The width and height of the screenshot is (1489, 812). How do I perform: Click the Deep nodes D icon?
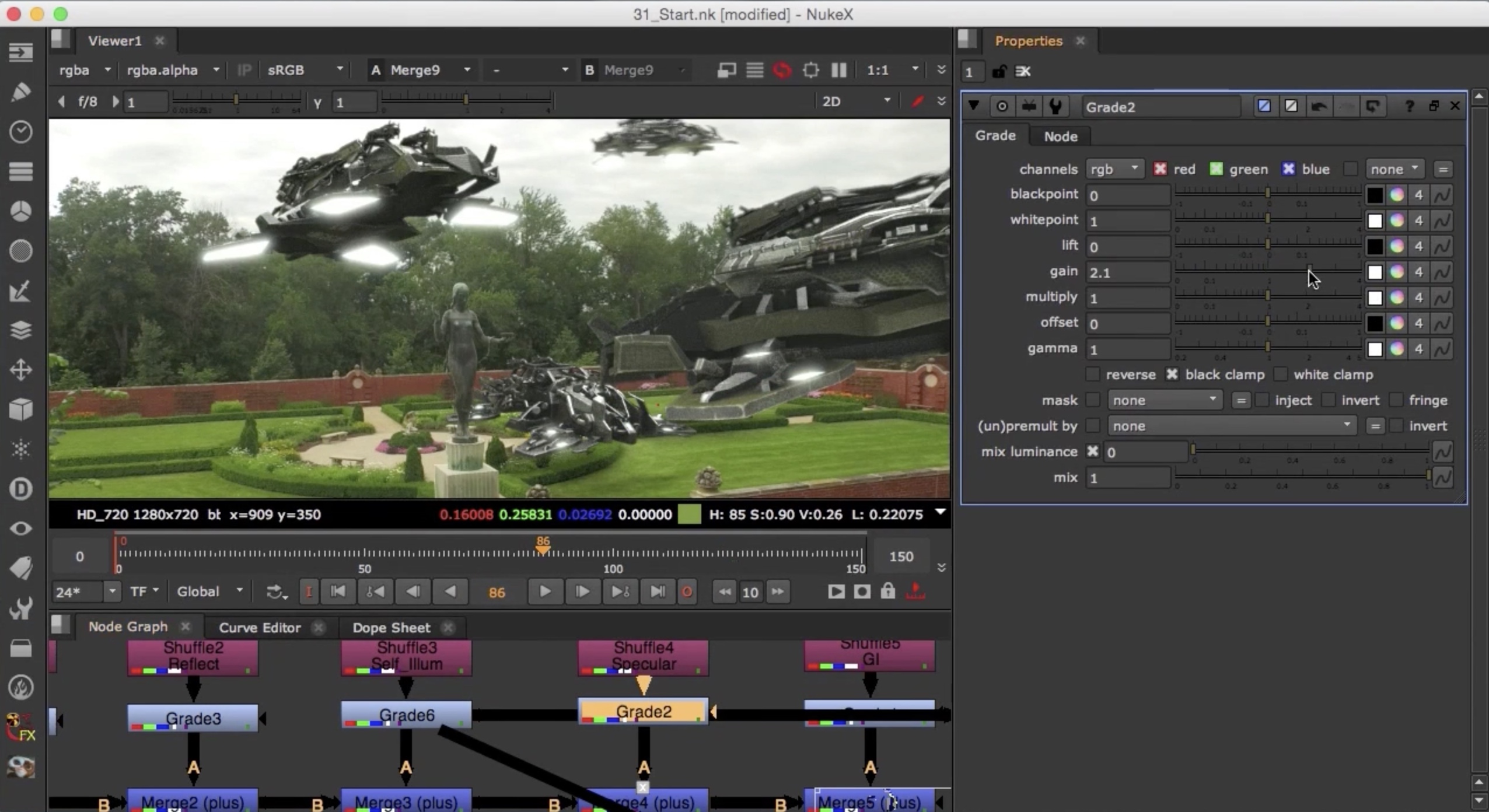(21, 489)
